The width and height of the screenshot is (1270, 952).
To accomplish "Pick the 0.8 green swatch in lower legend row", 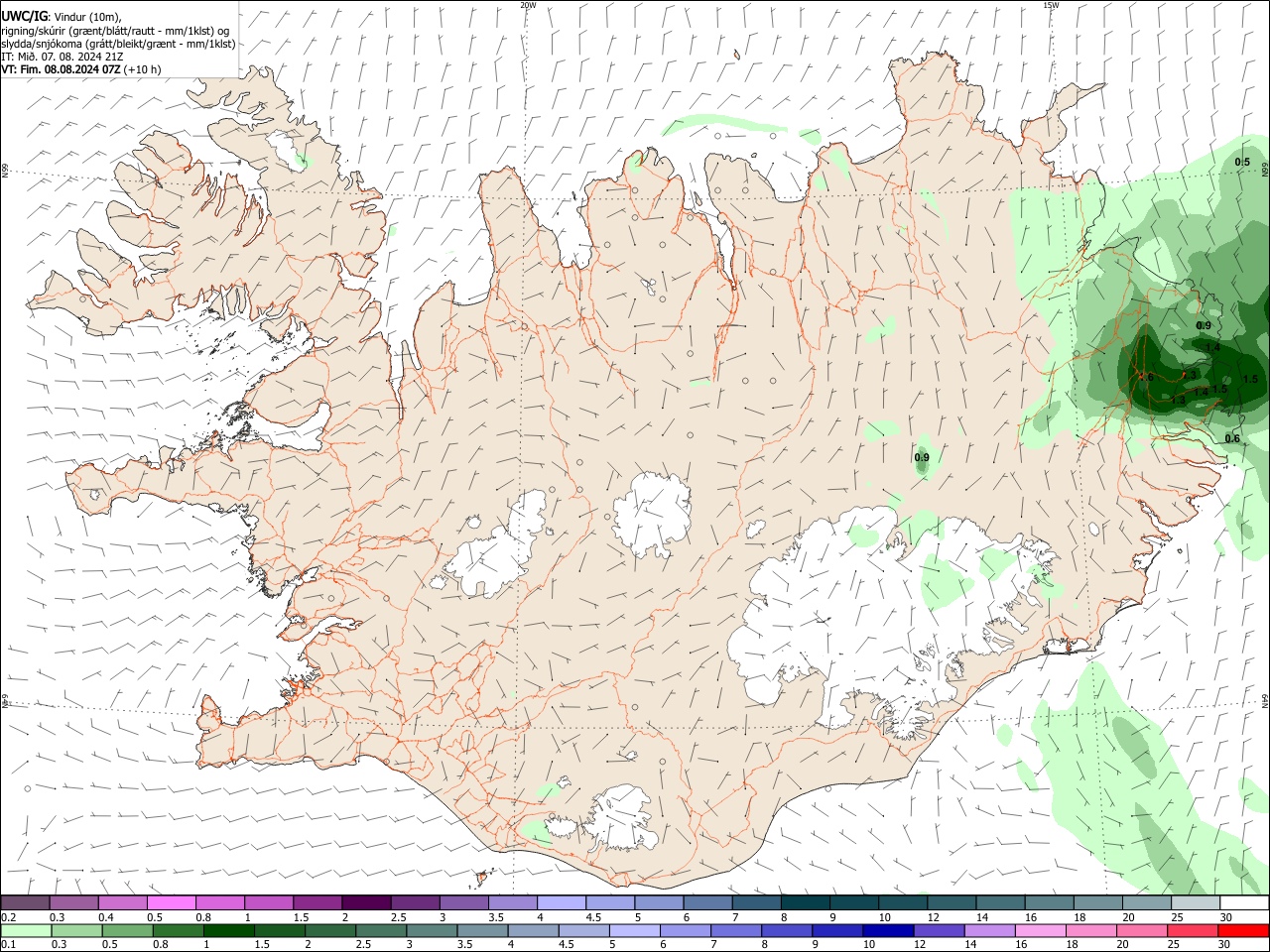I will [178, 930].
